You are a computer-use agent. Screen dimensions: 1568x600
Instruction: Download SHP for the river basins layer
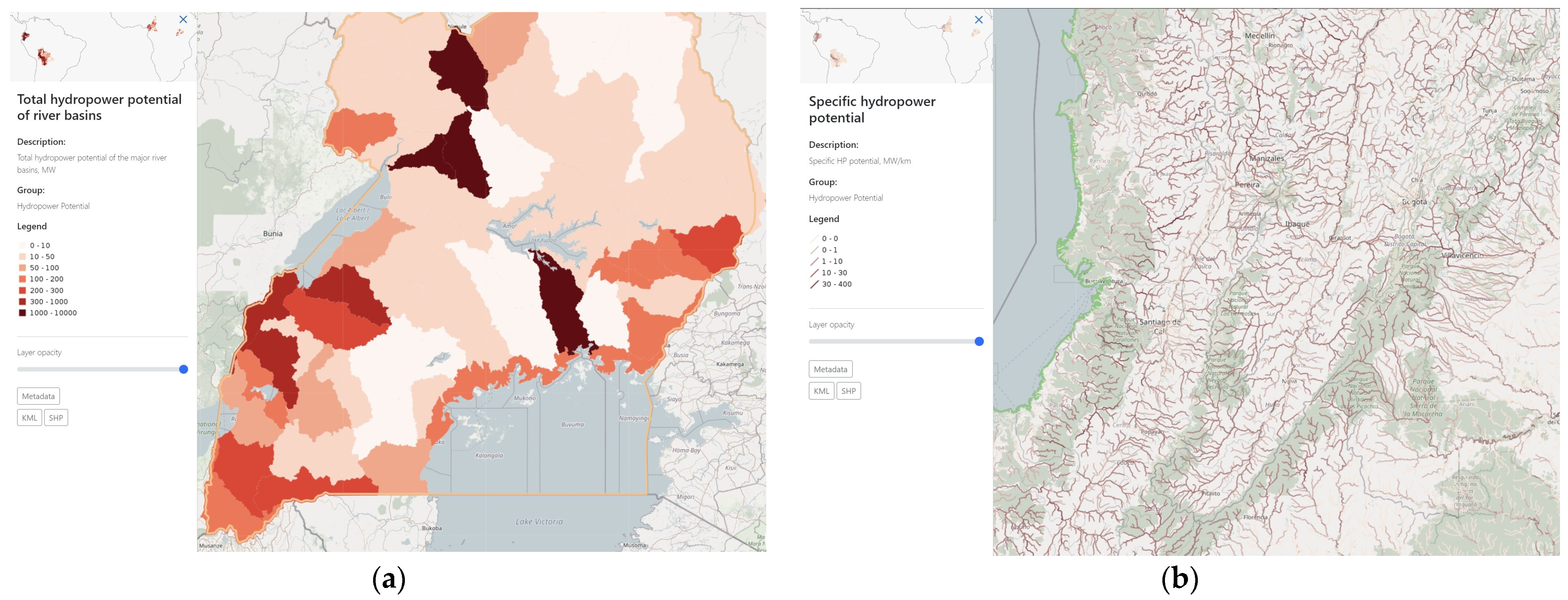click(x=56, y=418)
